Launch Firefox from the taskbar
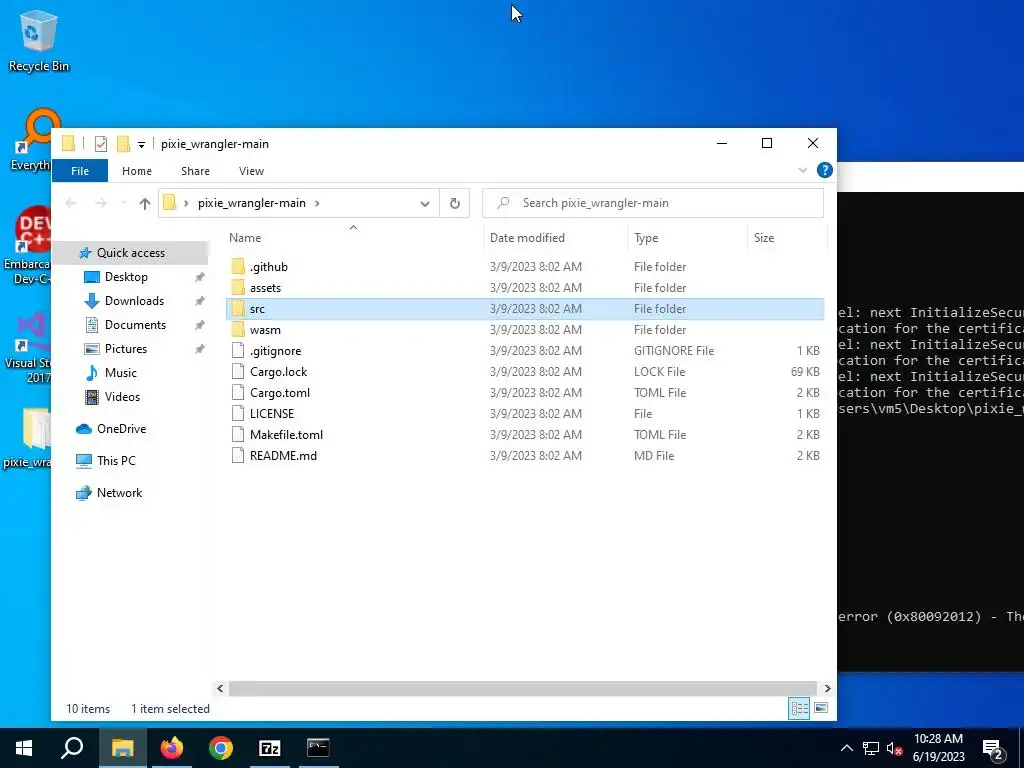 (x=172, y=748)
